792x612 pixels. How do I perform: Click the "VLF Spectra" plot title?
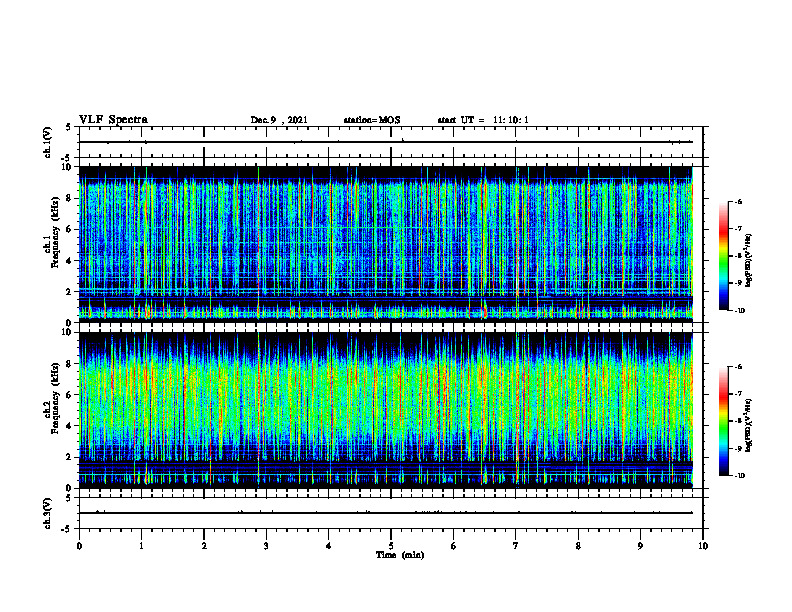tap(113, 120)
